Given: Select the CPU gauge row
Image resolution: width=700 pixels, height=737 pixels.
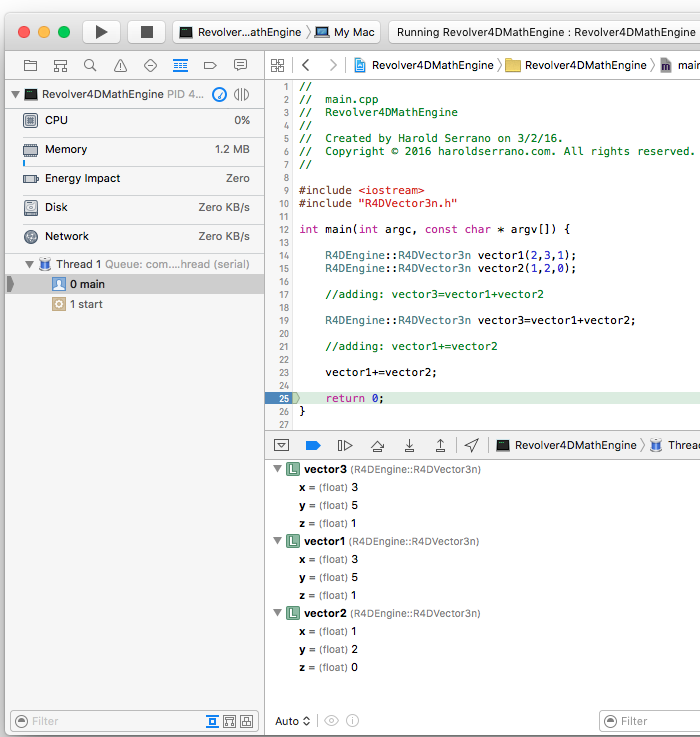Looking at the screenshot, I should [135, 120].
